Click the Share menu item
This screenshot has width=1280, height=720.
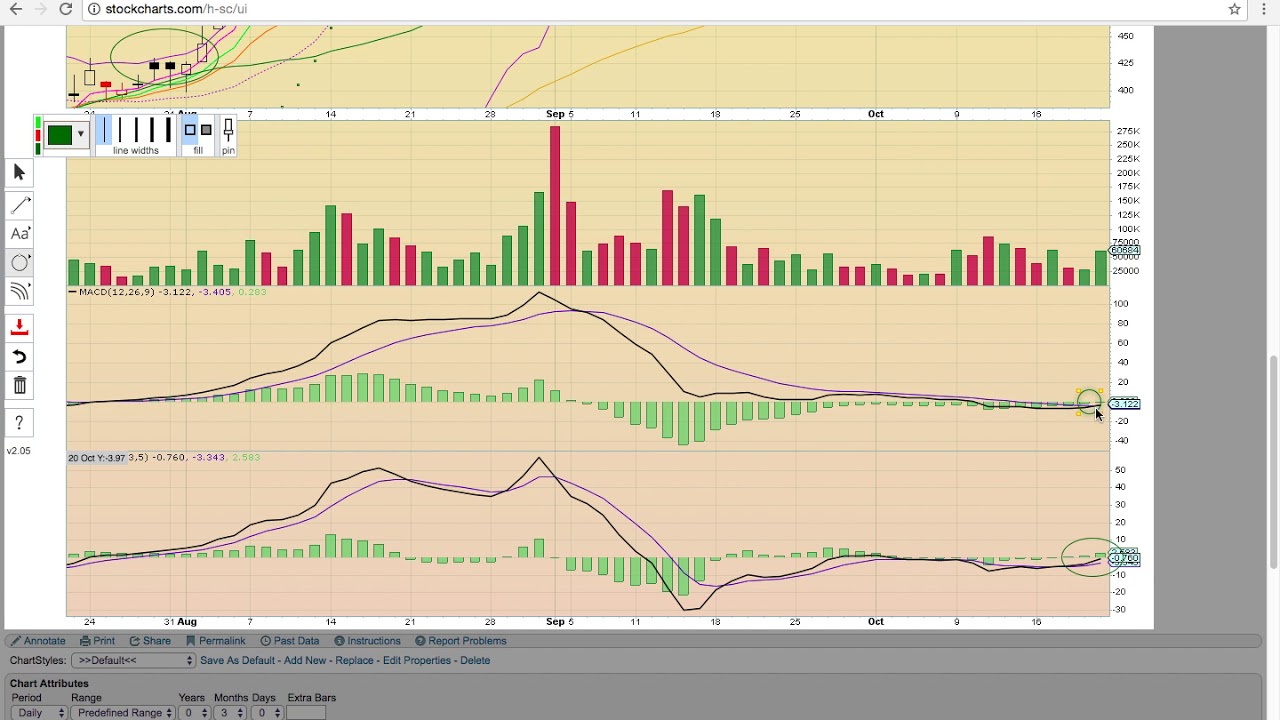150,641
